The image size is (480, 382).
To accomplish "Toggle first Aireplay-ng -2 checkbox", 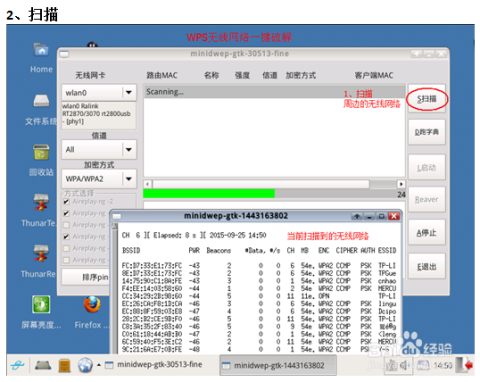I will pyautogui.click(x=66, y=202).
